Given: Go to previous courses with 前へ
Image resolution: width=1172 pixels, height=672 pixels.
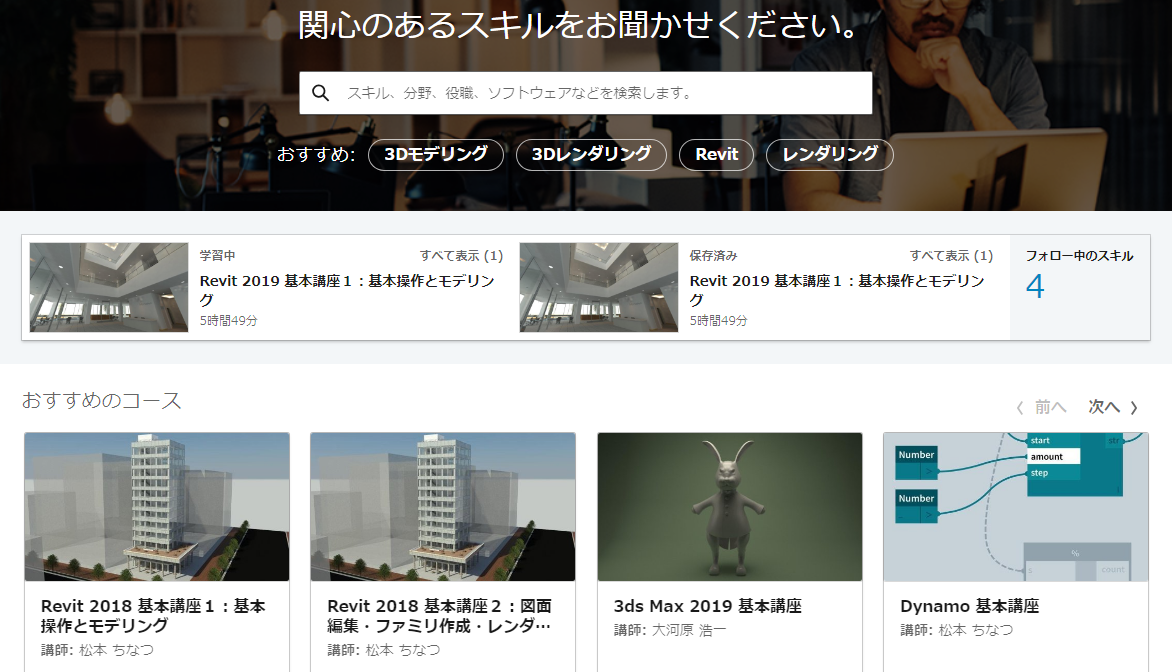Looking at the screenshot, I should click(x=1041, y=407).
